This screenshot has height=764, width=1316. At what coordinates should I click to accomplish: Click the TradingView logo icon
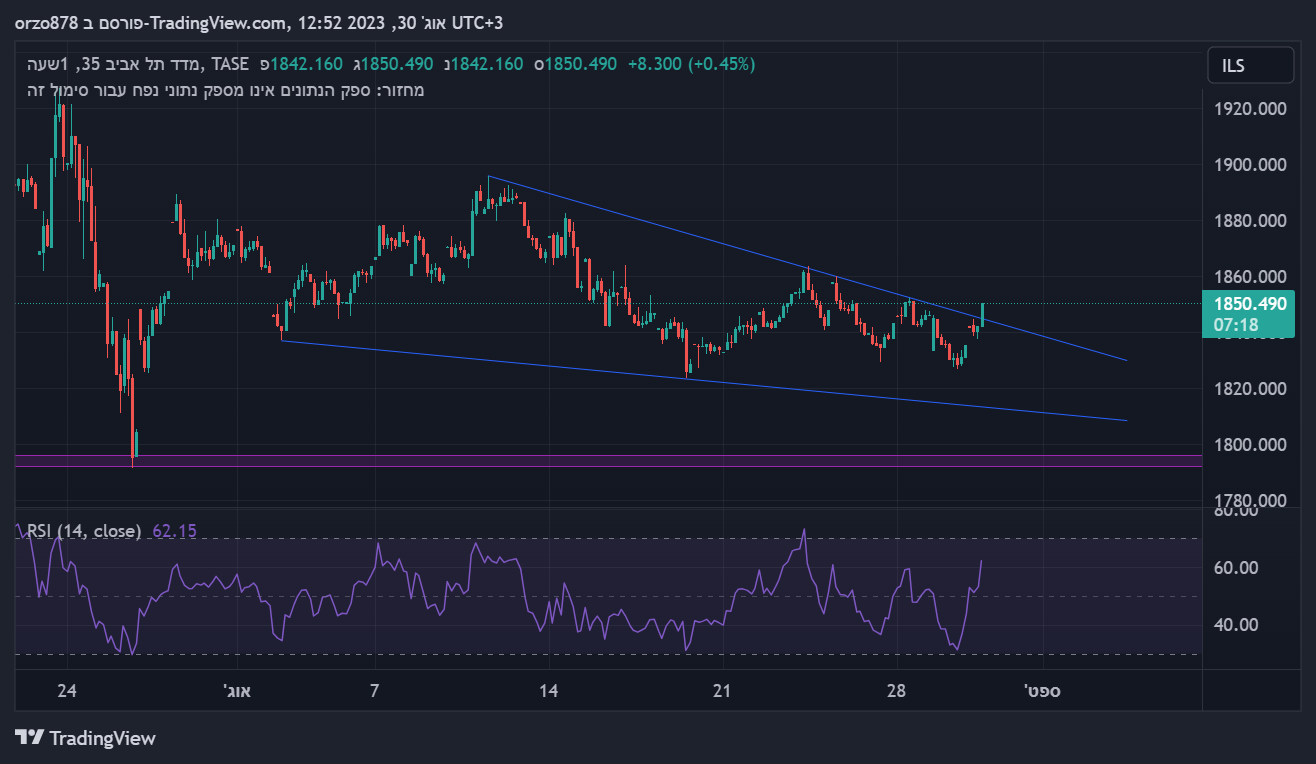[x=30, y=738]
